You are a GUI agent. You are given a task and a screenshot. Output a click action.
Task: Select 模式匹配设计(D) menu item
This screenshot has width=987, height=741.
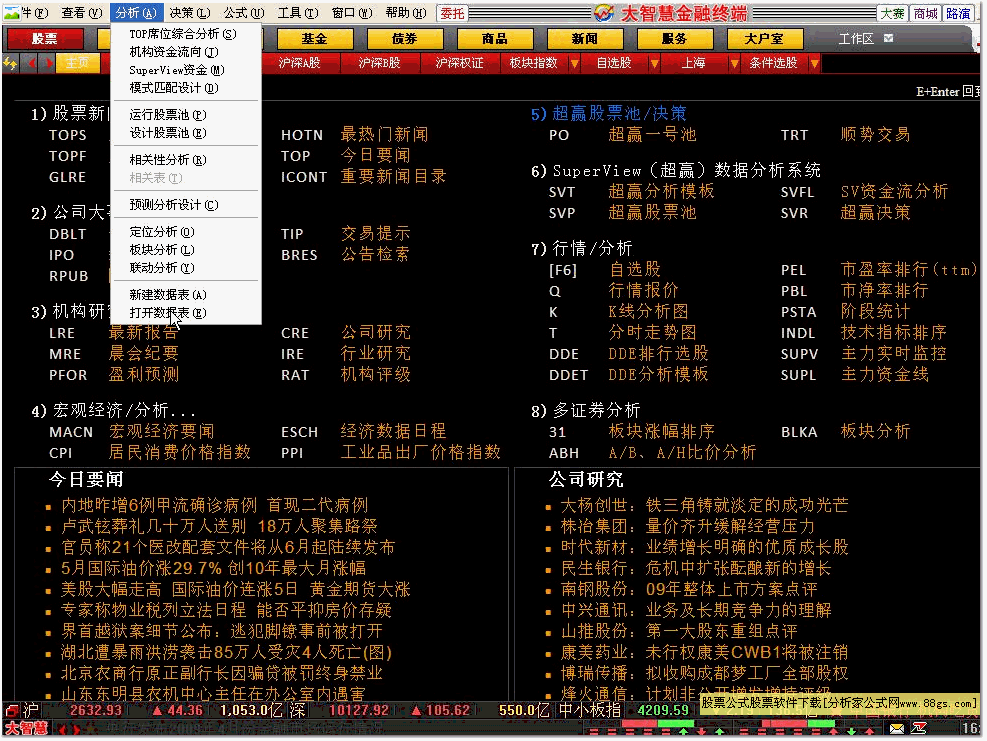(186, 88)
